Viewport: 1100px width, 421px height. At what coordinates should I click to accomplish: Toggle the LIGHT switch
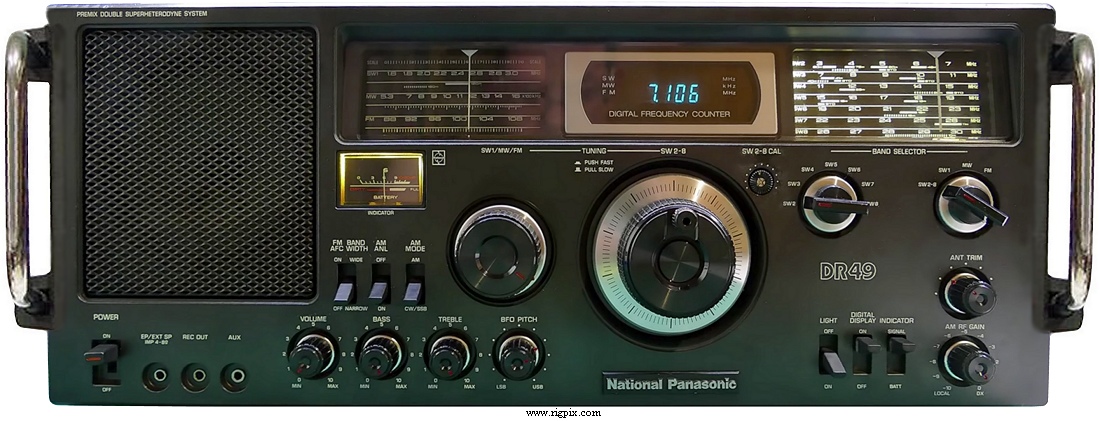tap(831, 355)
